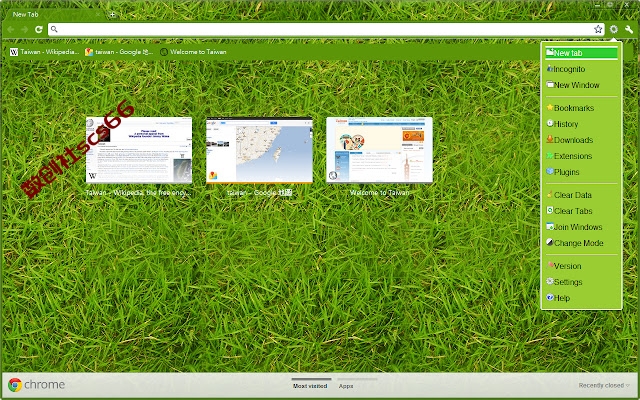This screenshot has width=640, height=400.
Task: Click the half-circle icon beside Change Mode
Action: [550, 242]
